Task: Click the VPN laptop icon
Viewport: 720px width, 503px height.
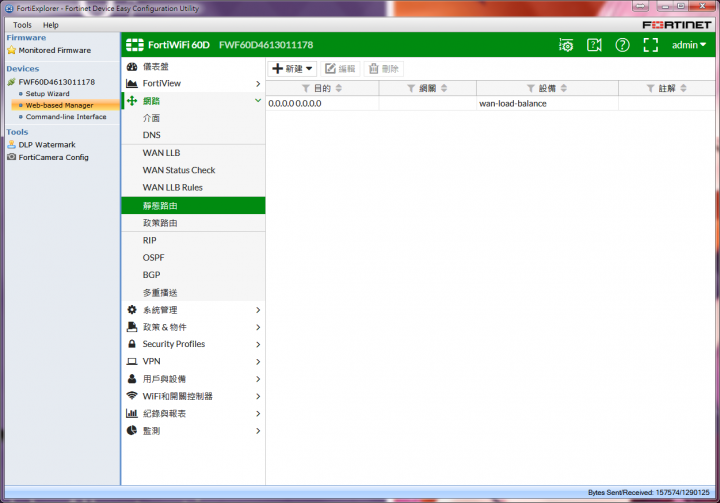Action: click(132, 362)
